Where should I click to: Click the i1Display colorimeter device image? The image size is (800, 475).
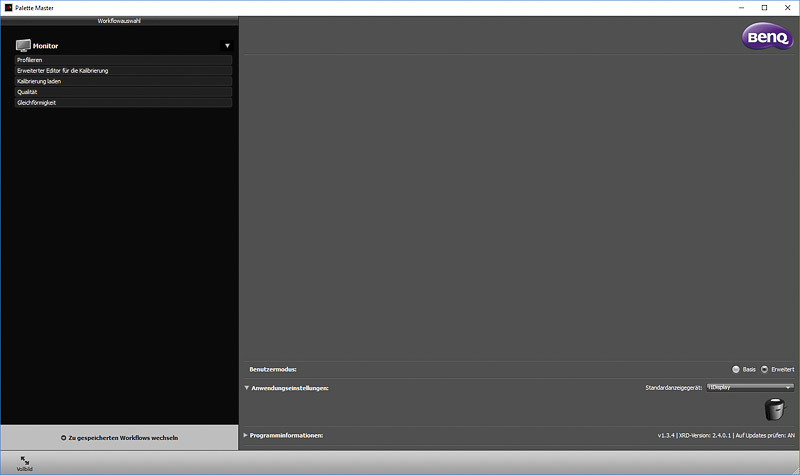pos(774,409)
